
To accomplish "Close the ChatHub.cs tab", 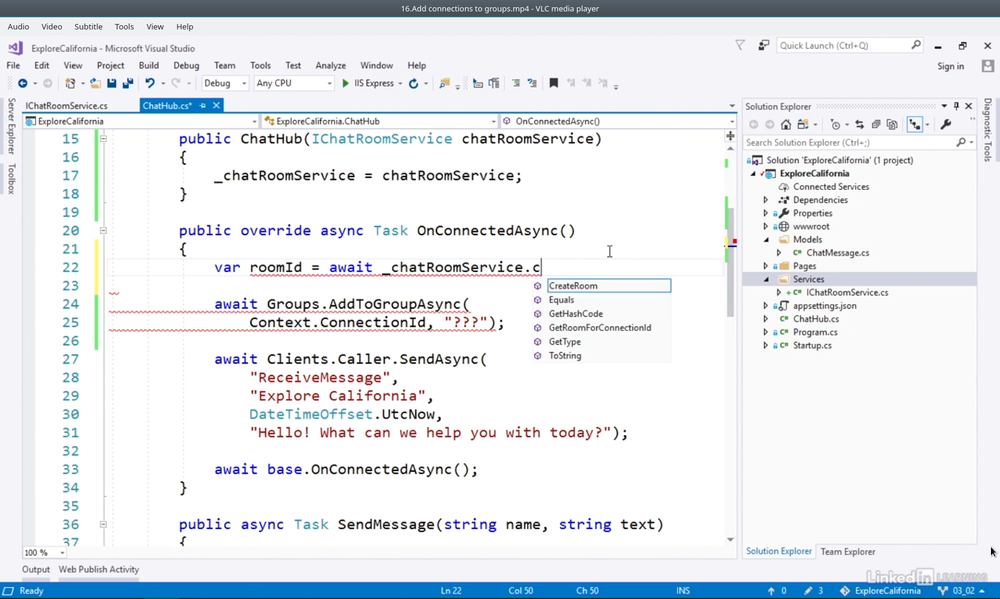I will point(216,106).
